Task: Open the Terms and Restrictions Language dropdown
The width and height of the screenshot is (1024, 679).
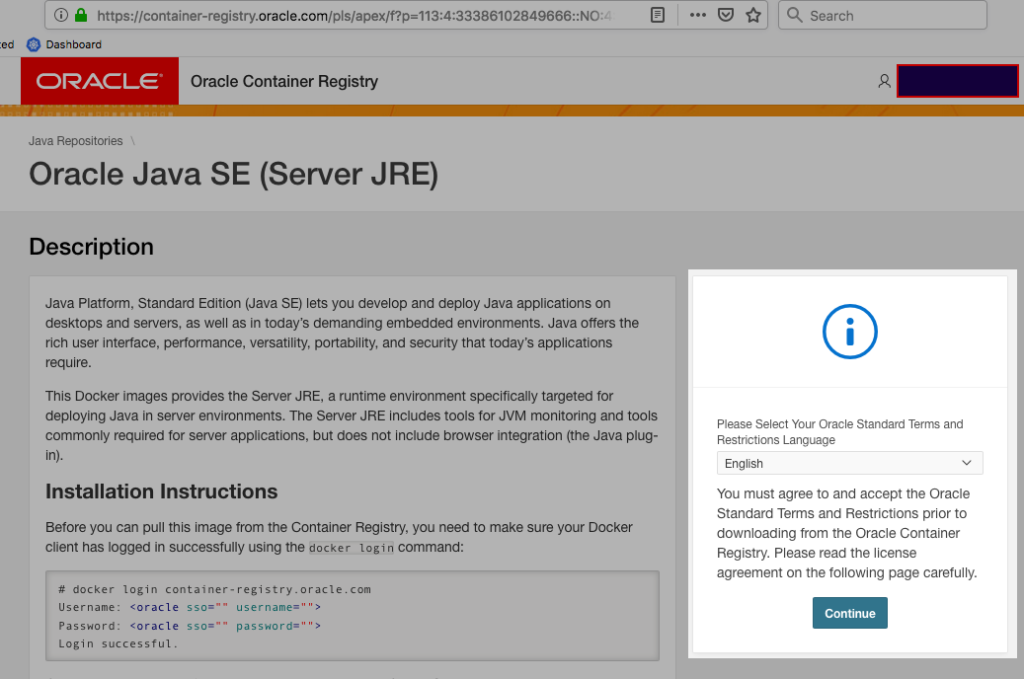Action: click(849, 463)
